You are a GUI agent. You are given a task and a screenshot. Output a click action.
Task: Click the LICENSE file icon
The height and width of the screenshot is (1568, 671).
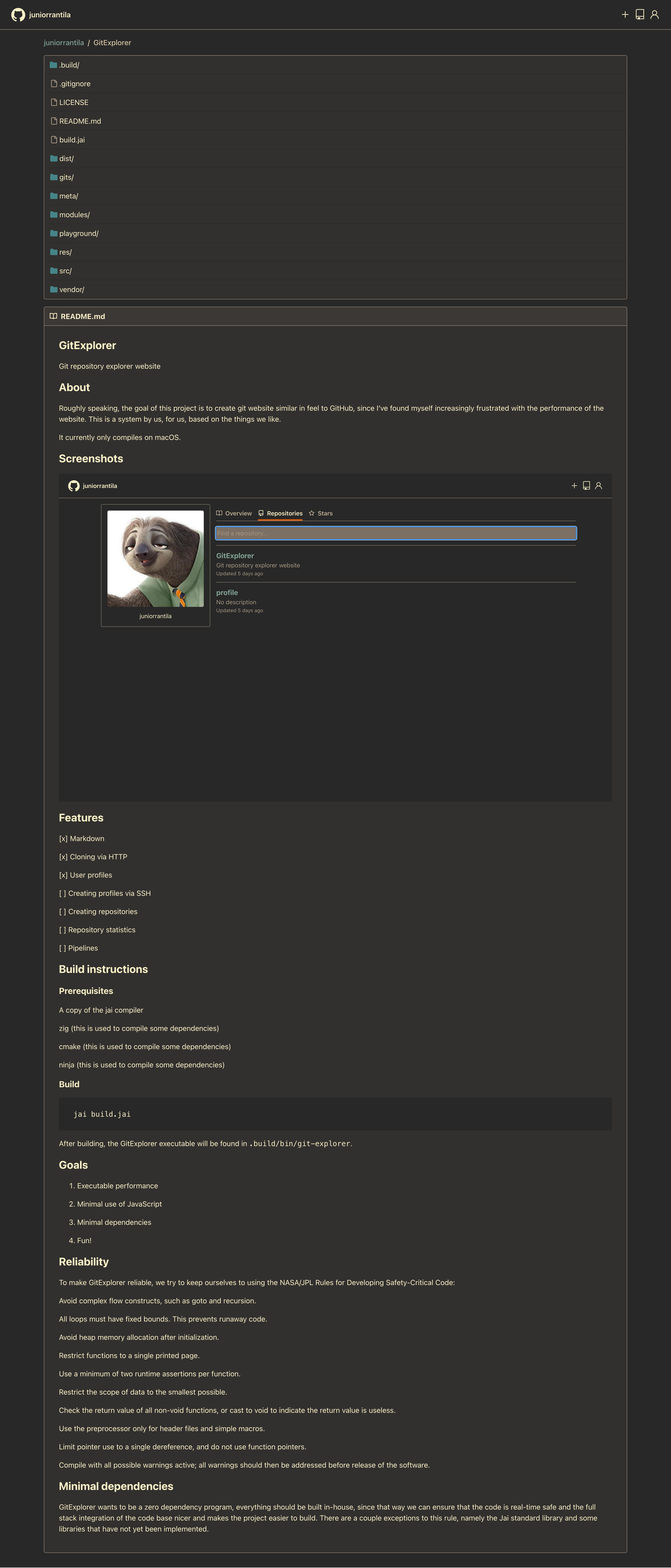pos(54,102)
